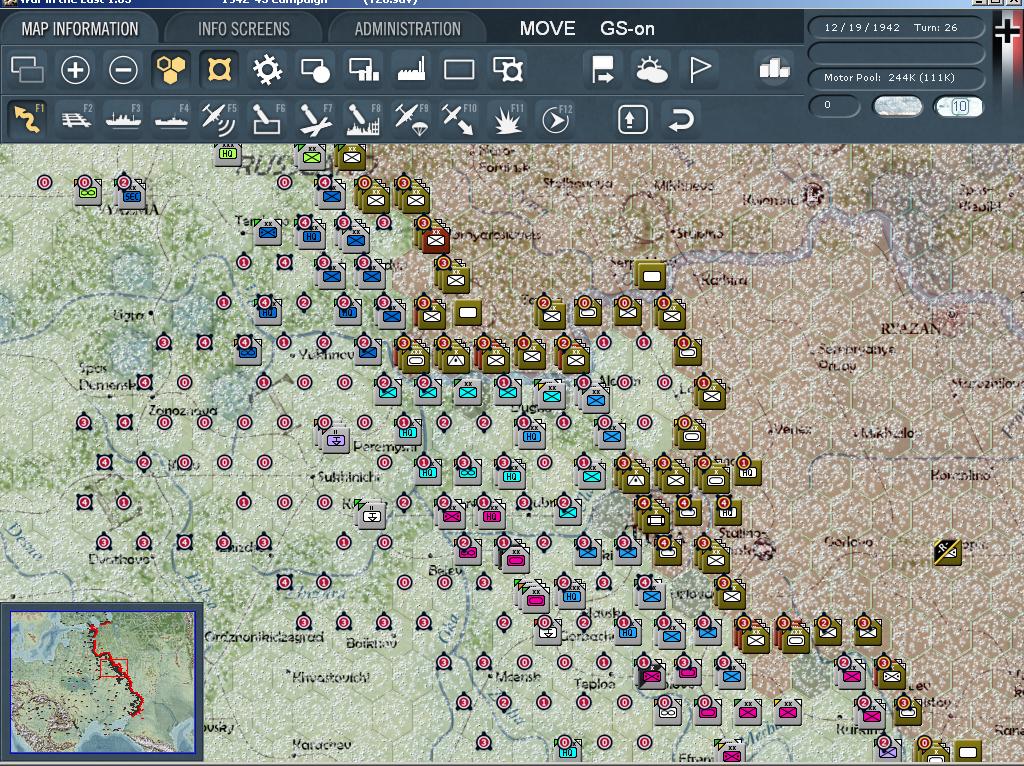Click the rectangle with bar chart icon
The image size is (1024, 766).
(363, 70)
